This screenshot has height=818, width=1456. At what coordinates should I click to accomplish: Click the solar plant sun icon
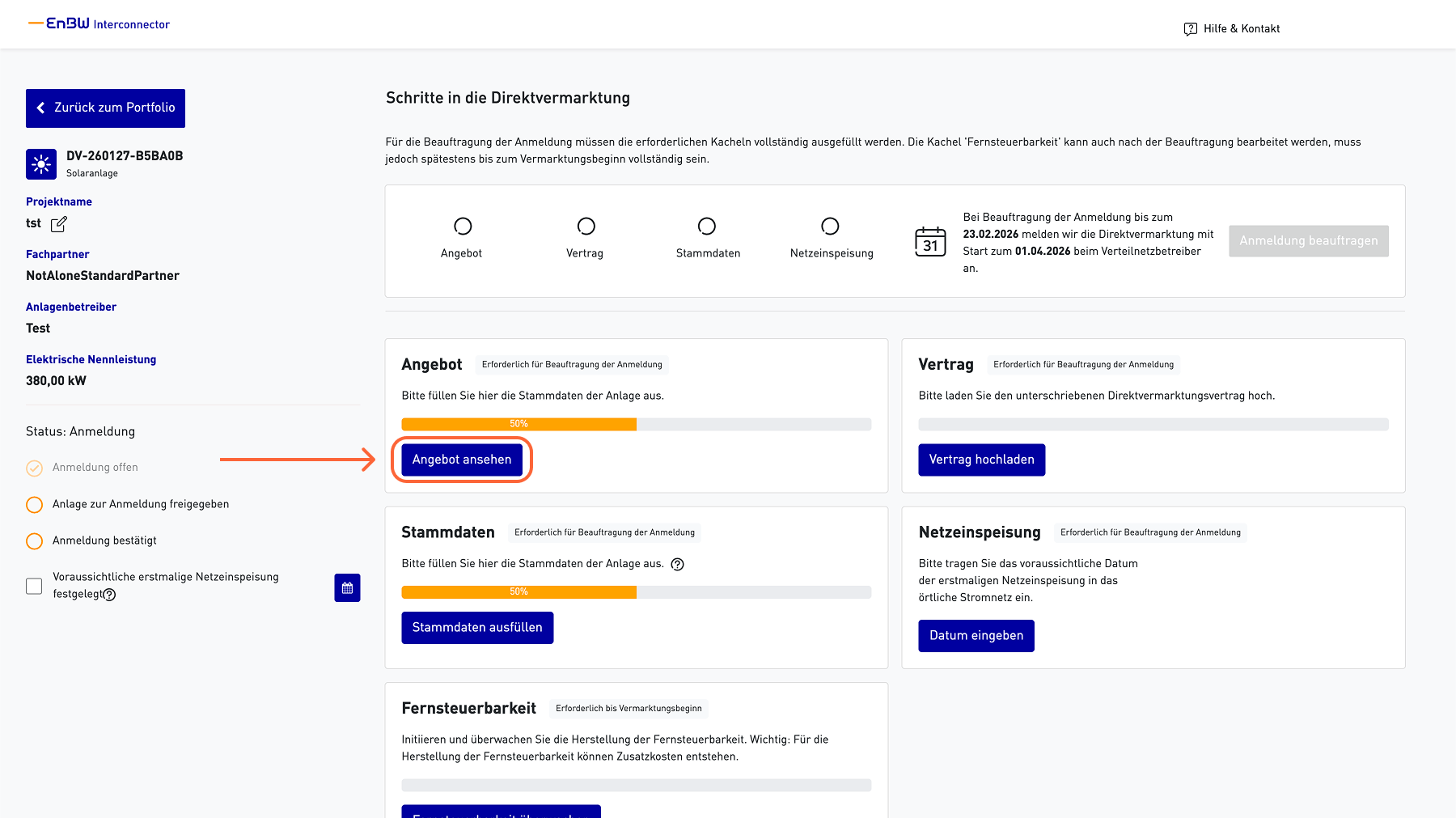[41, 164]
